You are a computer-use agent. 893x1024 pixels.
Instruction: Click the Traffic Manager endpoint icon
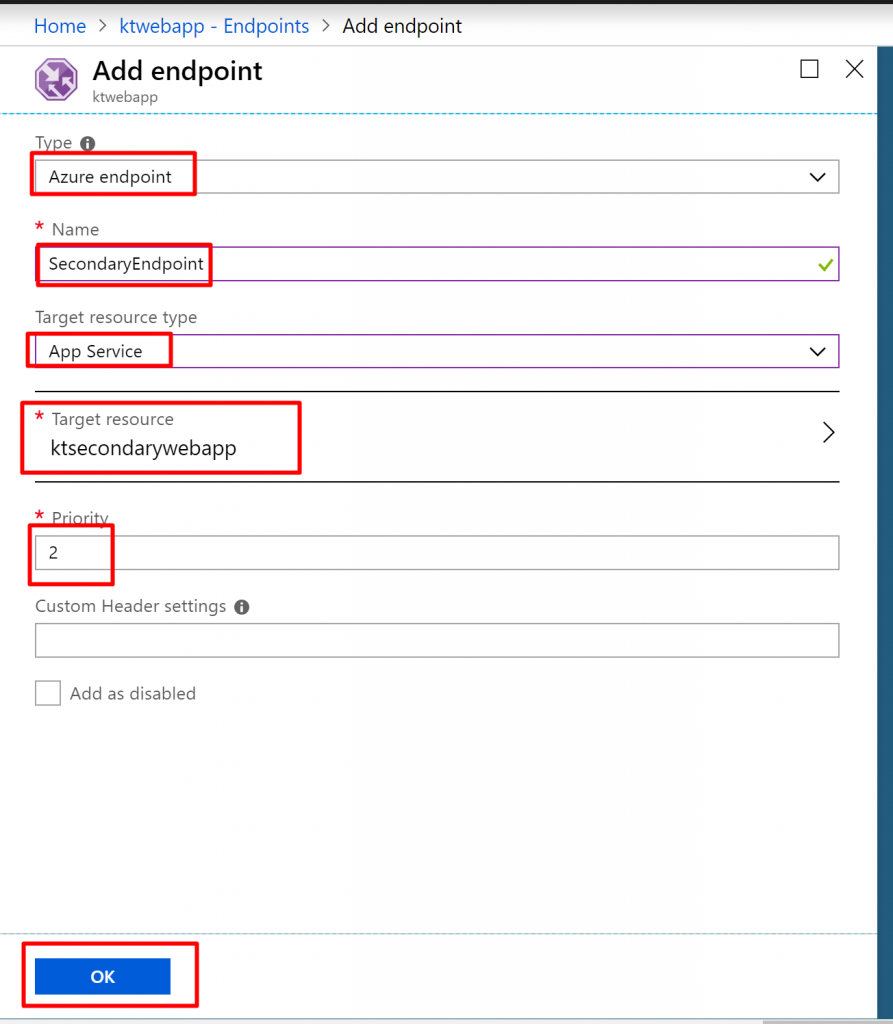coord(56,79)
